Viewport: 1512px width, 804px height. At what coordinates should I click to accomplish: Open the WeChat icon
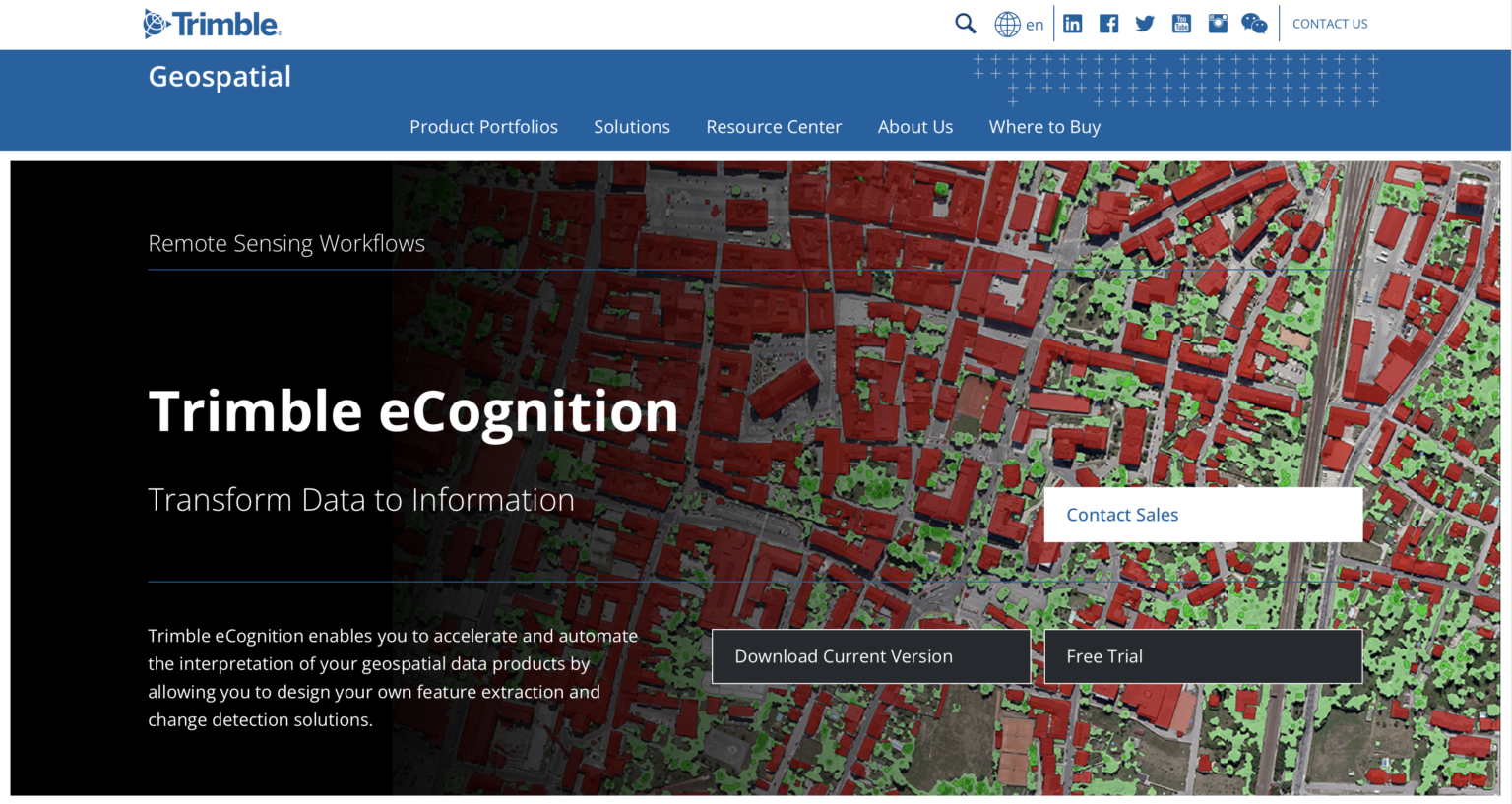pos(1254,23)
